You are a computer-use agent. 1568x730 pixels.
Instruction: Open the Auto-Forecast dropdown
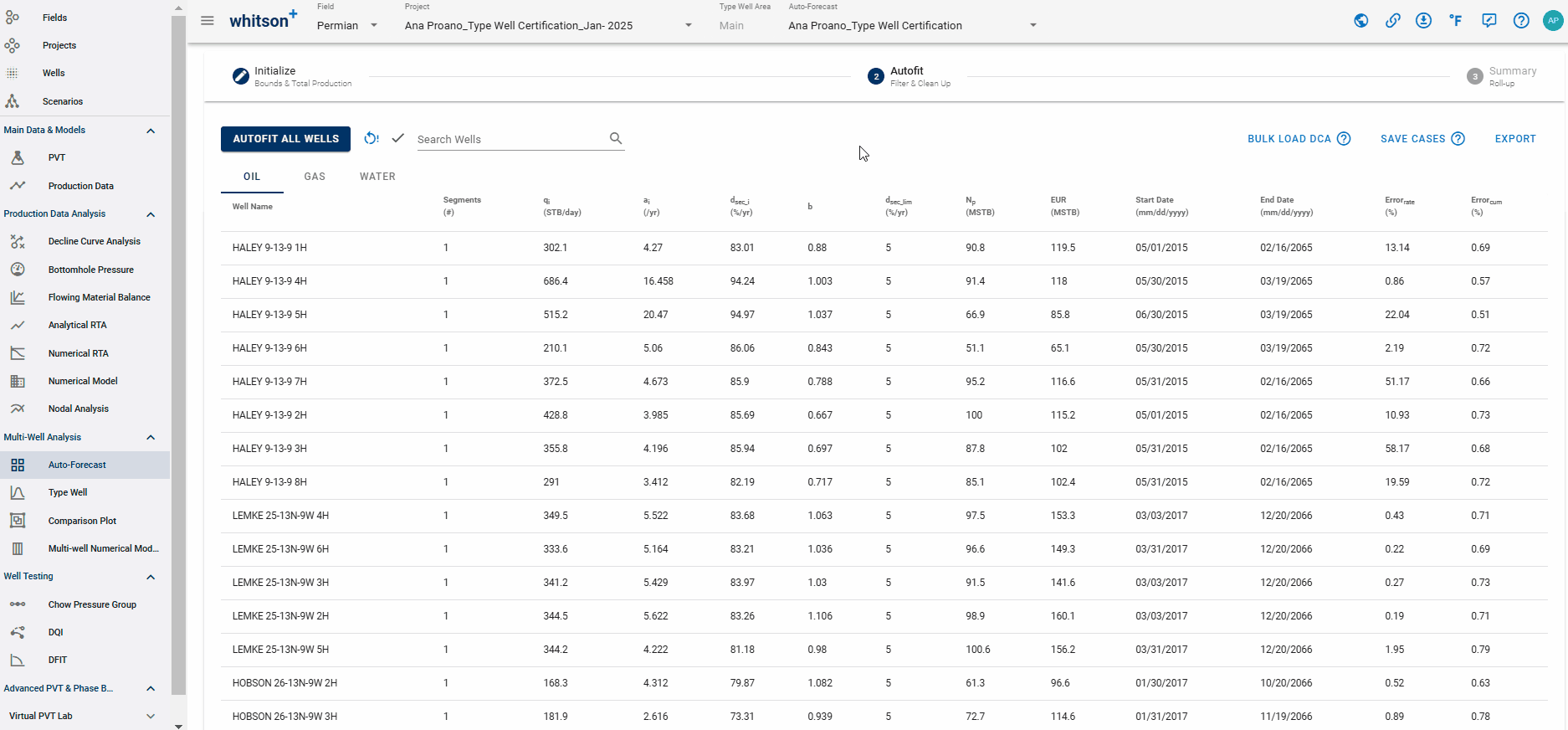click(913, 25)
